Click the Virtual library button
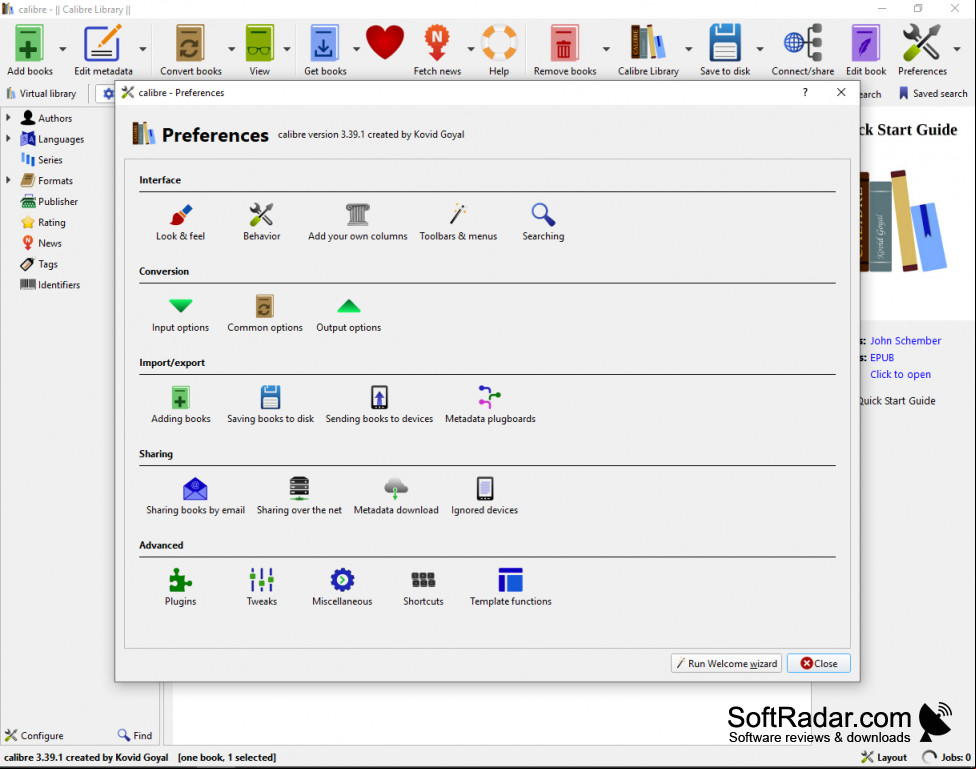 point(41,93)
